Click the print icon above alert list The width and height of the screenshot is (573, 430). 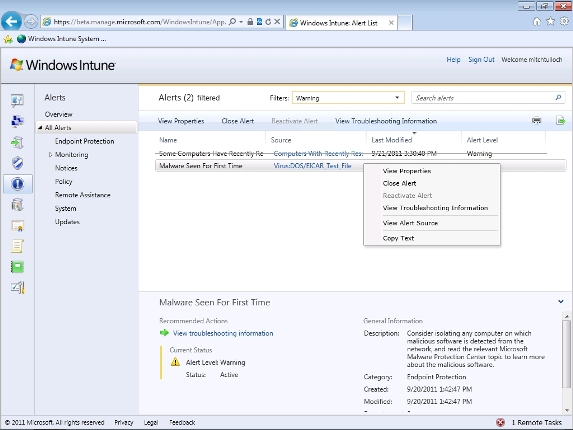point(536,121)
